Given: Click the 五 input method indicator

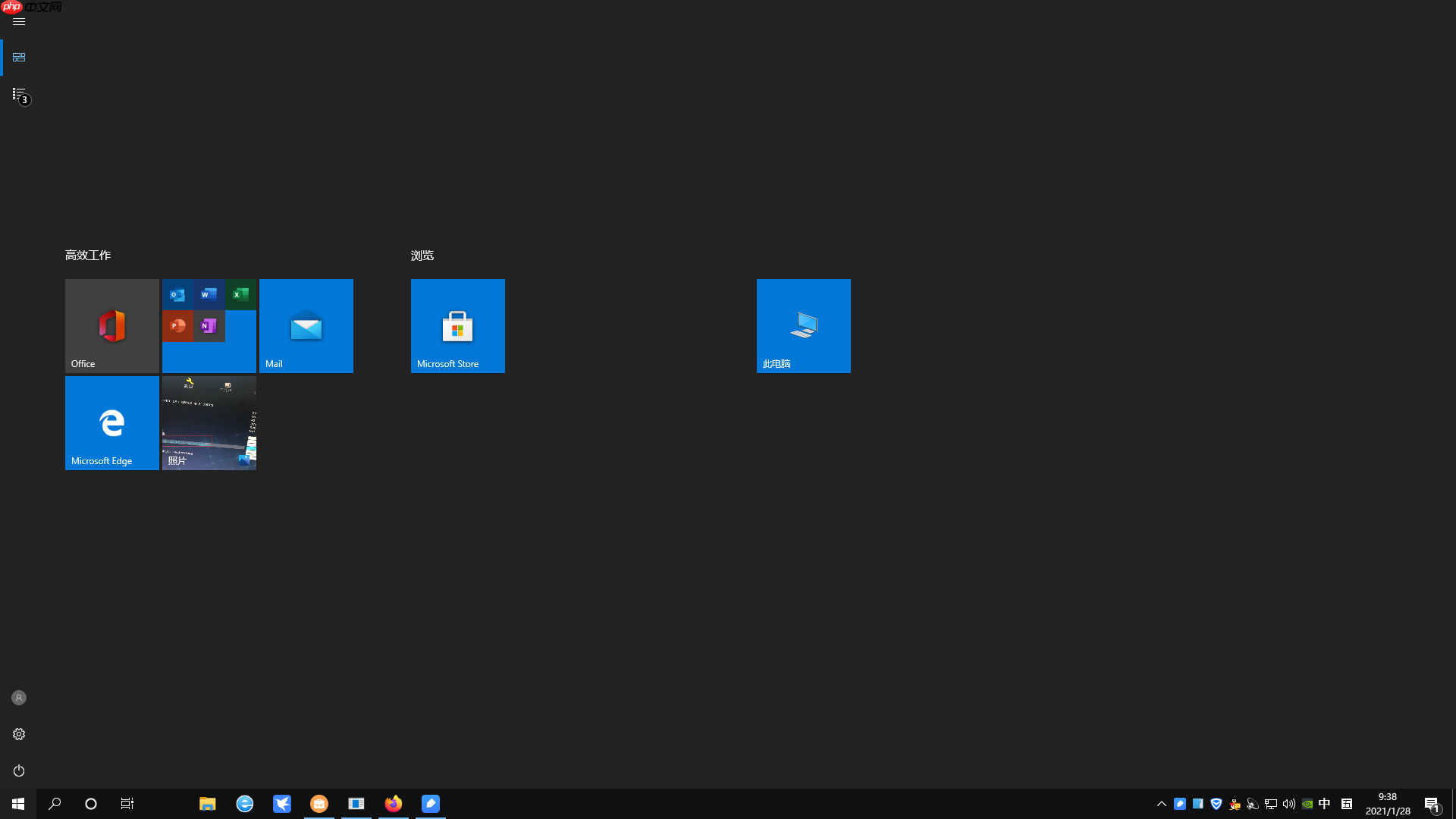Looking at the screenshot, I should 1348,804.
